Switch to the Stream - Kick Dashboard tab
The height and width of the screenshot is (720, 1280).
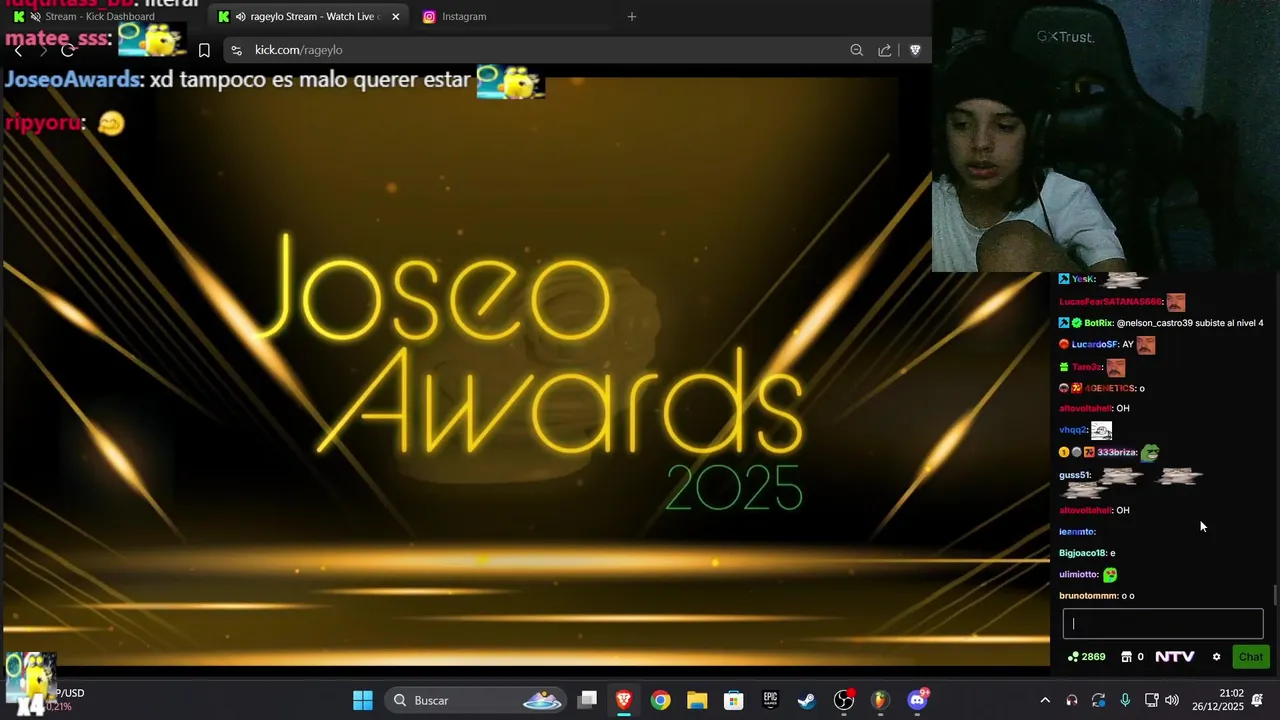pos(103,16)
